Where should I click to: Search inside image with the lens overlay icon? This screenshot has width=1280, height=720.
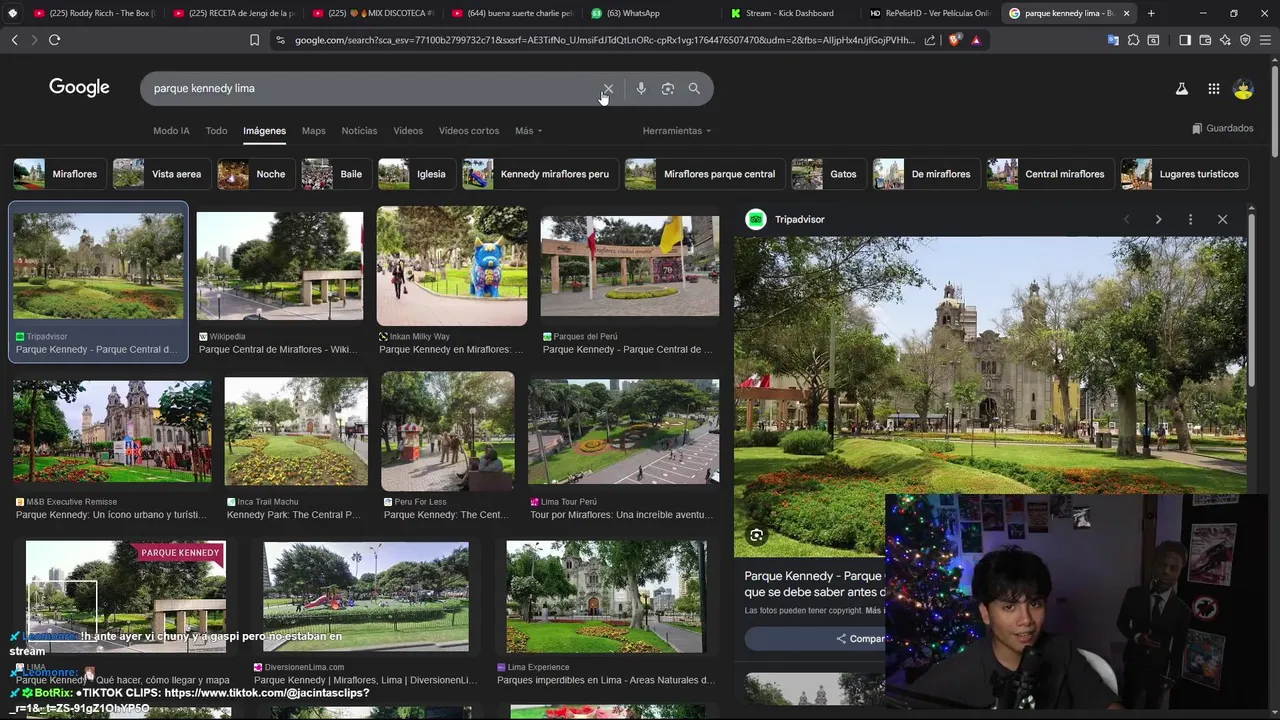click(x=757, y=535)
